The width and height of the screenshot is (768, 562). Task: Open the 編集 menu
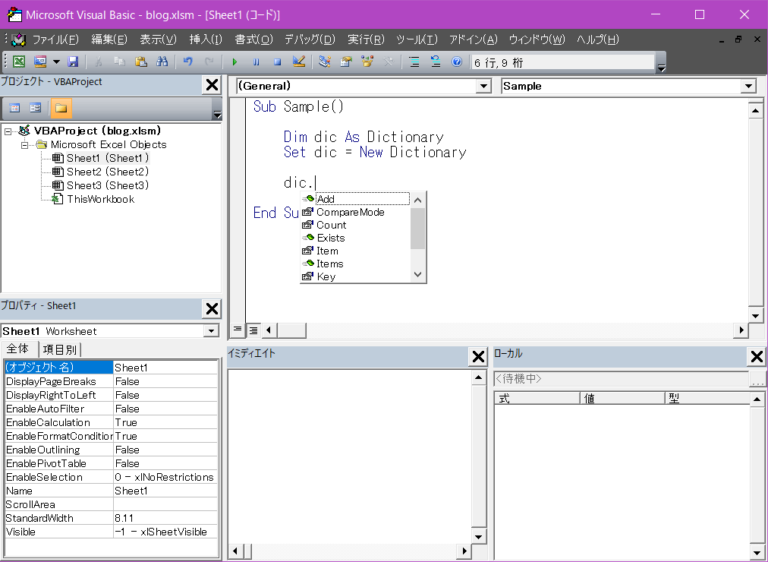[109, 40]
